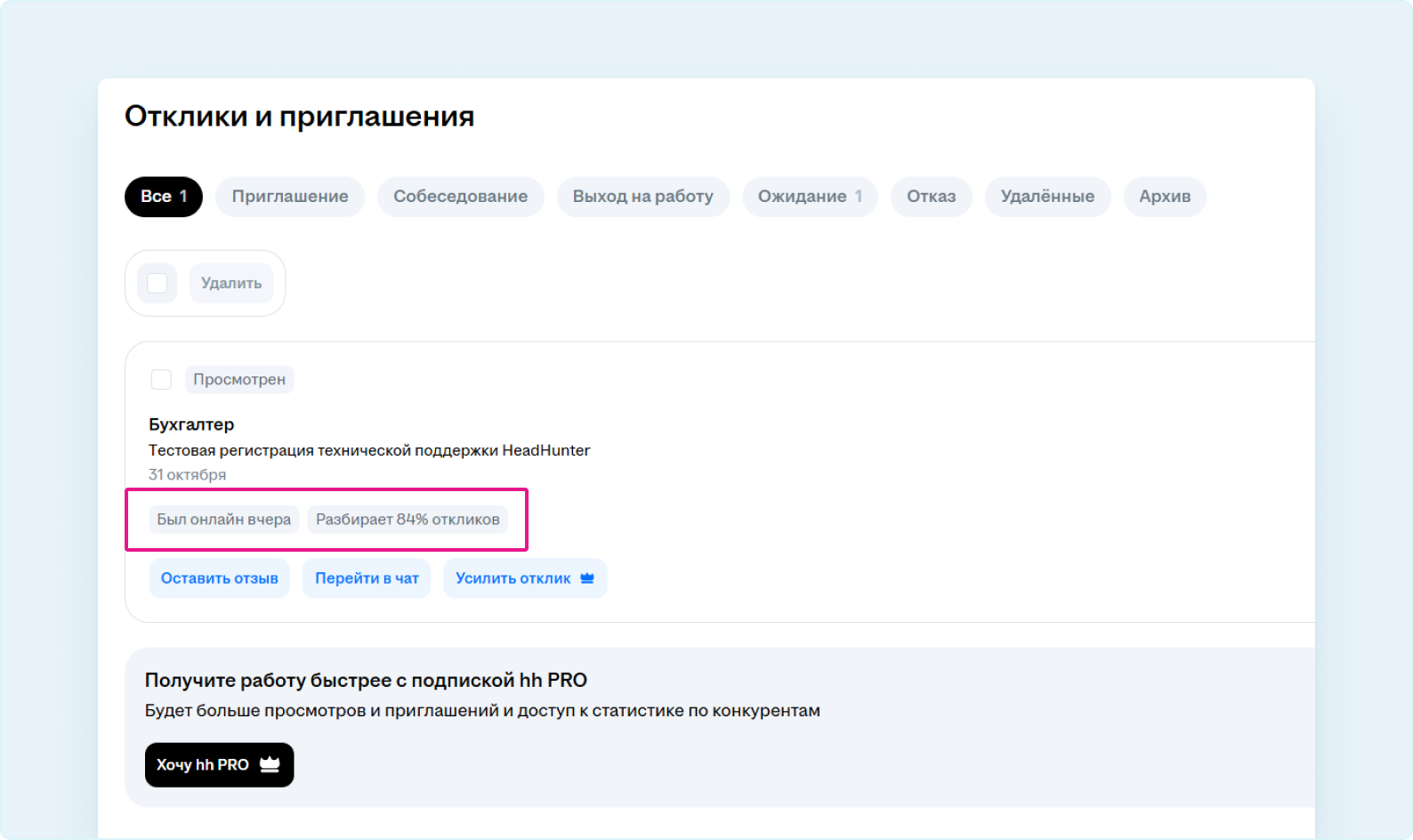Viewport: 1413px width, 840px height.
Task: Select the Все tab
Action: (x=164, y=197)
